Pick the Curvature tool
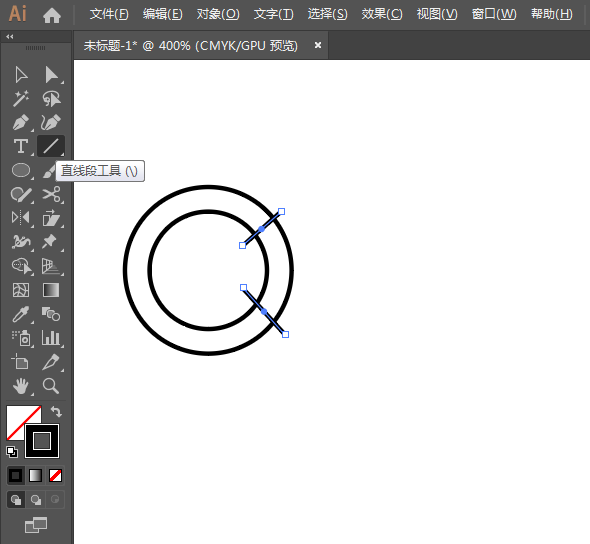590x544 pixels. [x=51, y=122]
